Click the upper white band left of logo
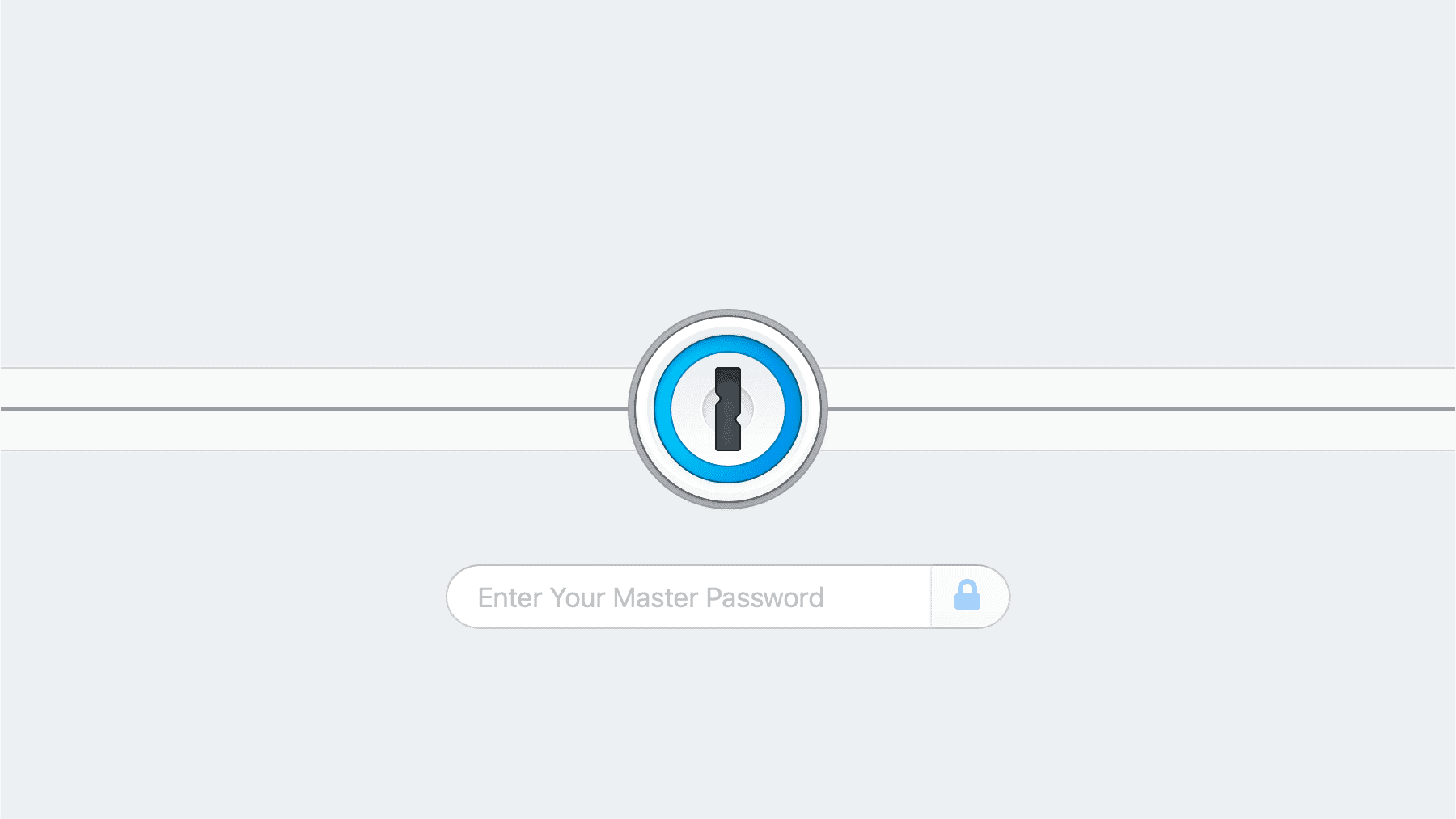 315,388
